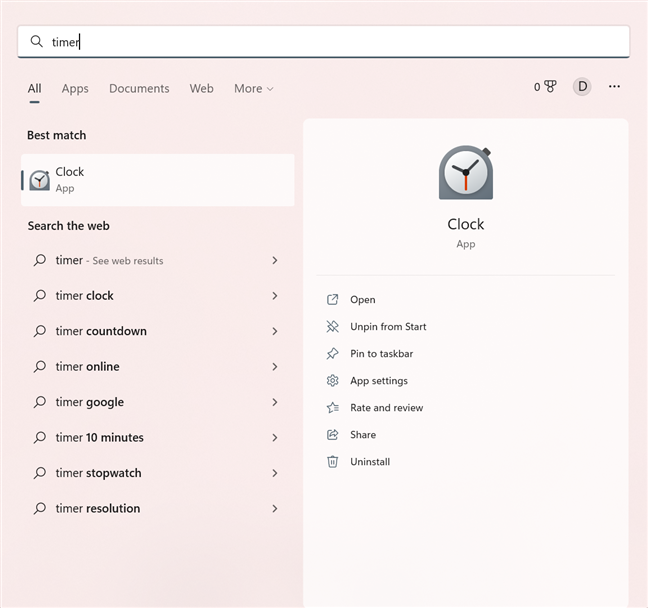Screen dimensions: 648x608
Task: Click search icon beside 'timer - See web results'
Action: 40,260
